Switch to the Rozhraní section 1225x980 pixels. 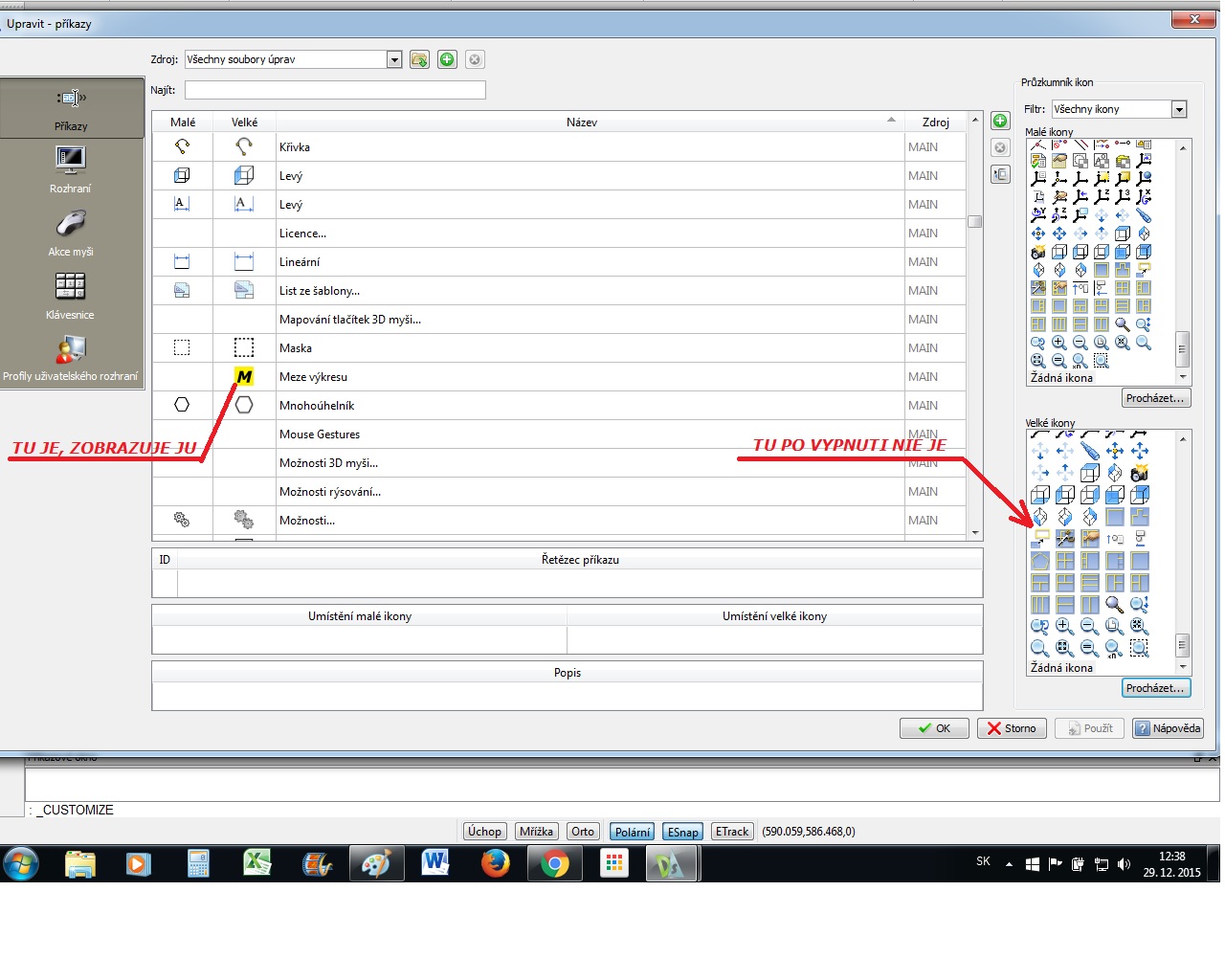point(71,169)
